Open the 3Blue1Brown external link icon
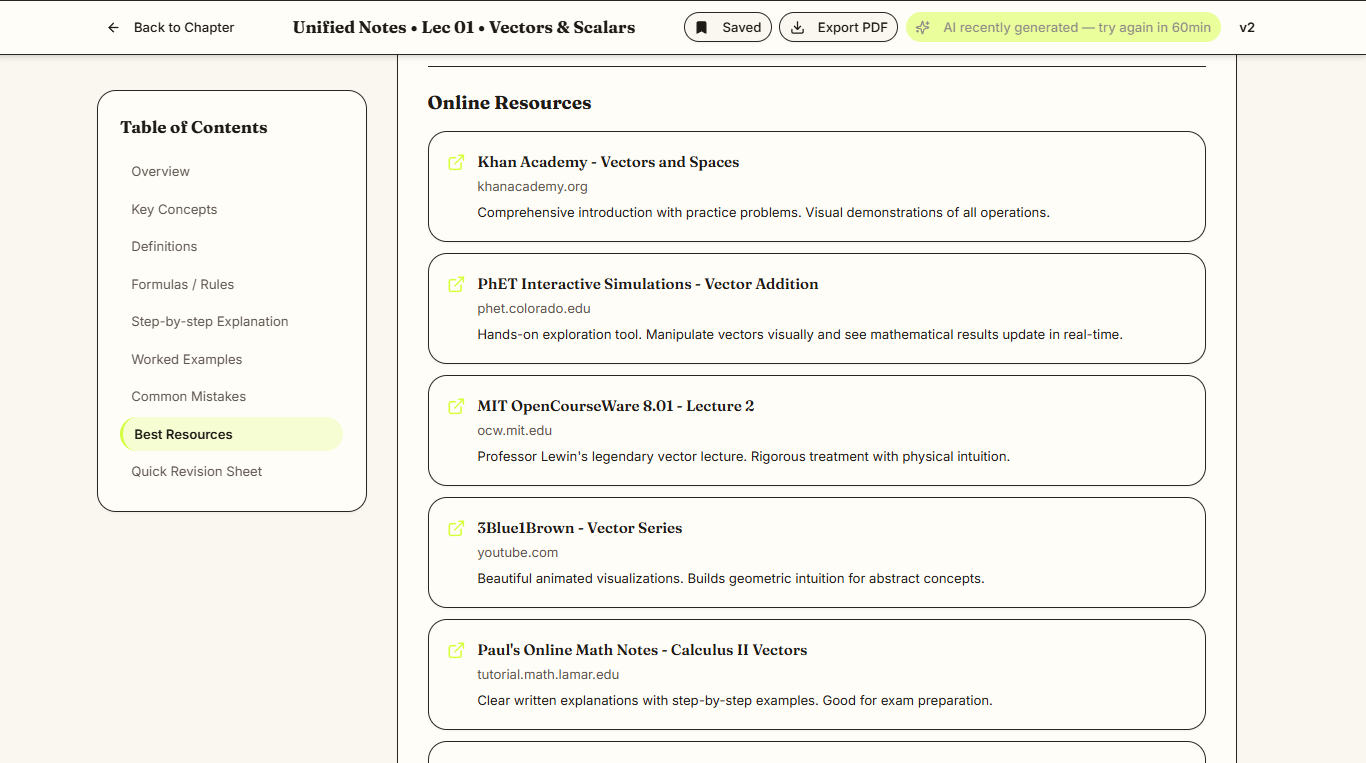Viewport: 1366px width, 763px height. pyautogui.click(x=456, y=528)
